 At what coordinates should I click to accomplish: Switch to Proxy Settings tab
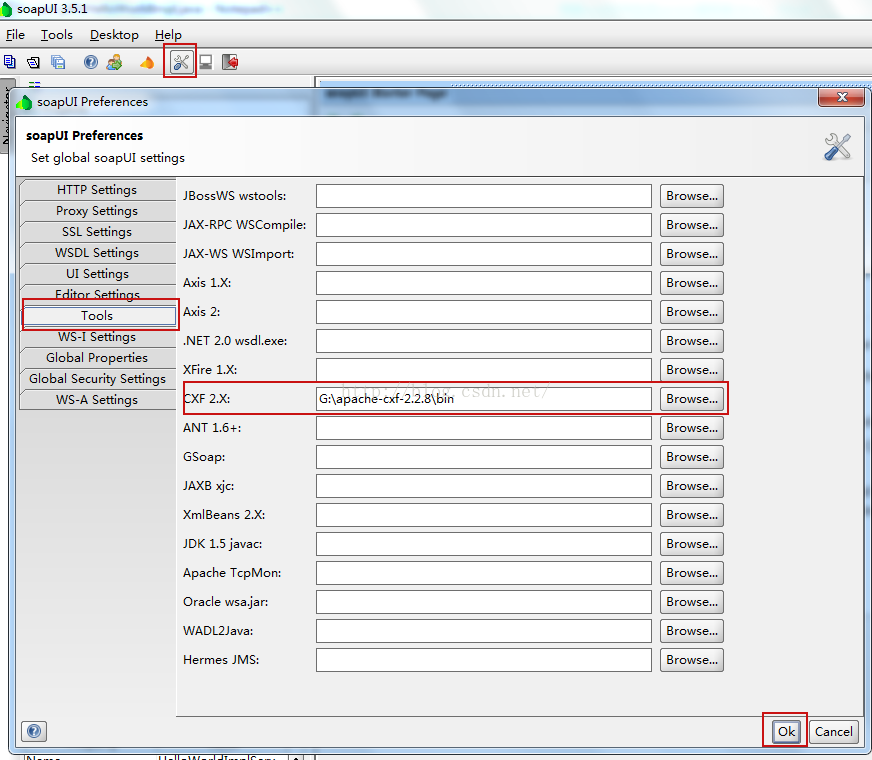coord(97,211)
